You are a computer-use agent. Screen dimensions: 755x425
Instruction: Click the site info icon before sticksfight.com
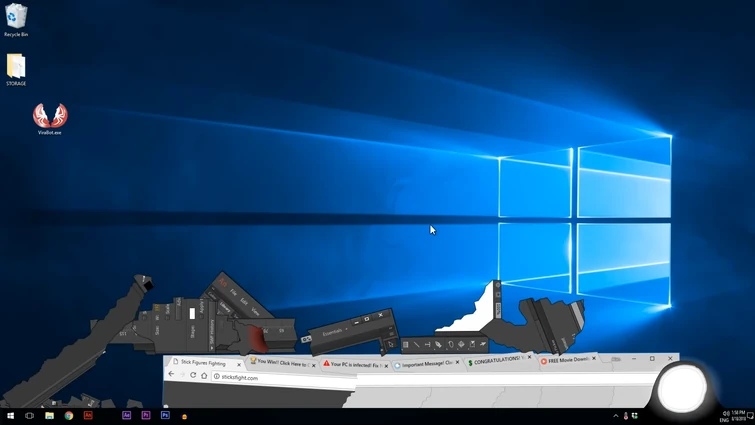(x=217, y=376)
